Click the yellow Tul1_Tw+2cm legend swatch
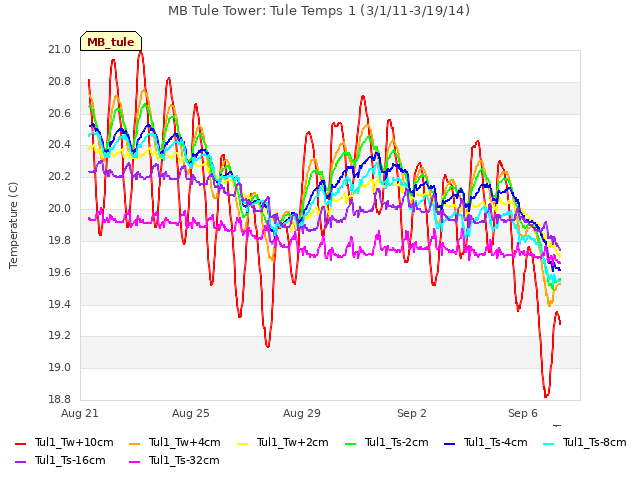 pos(242,444)
